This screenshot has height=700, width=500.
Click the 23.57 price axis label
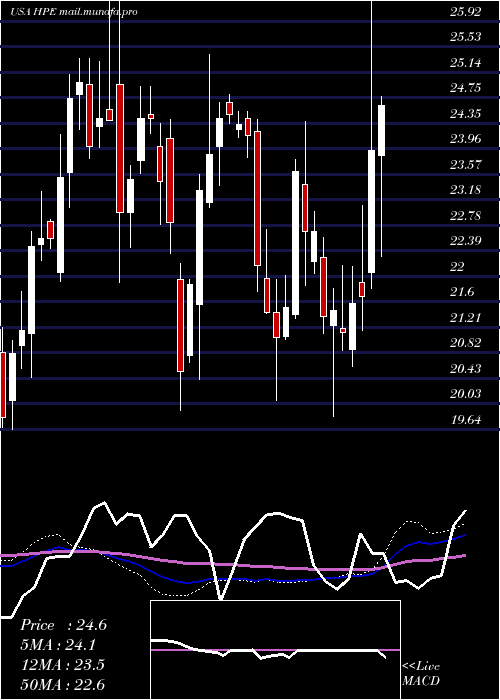pos(466,165)
